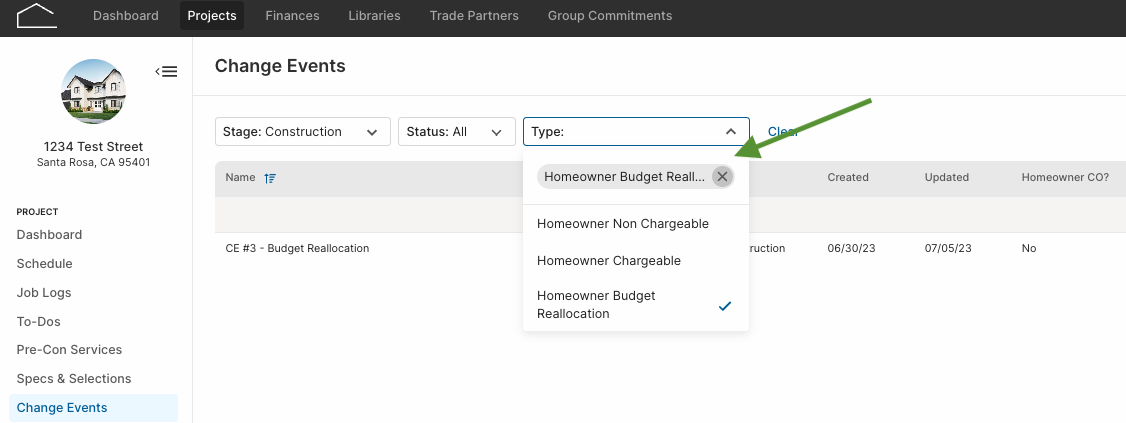Open the Stage: Construction dropdown

[x=302, y=131]
